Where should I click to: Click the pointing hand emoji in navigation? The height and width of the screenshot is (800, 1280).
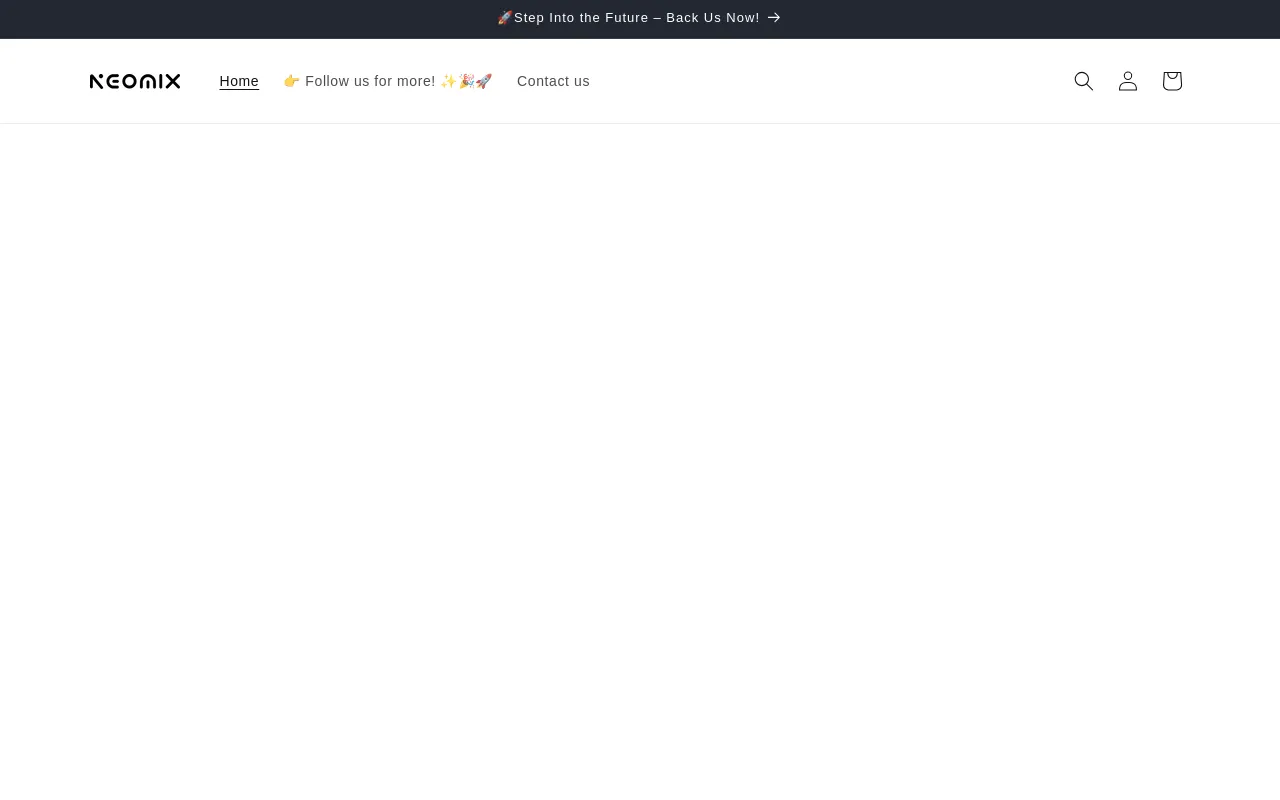click(x=292, y=81)
